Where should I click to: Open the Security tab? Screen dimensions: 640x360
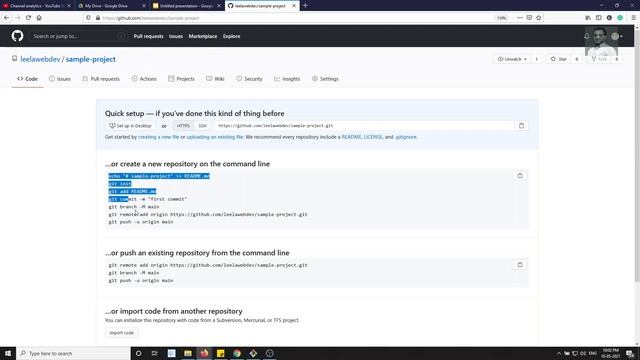249,79
